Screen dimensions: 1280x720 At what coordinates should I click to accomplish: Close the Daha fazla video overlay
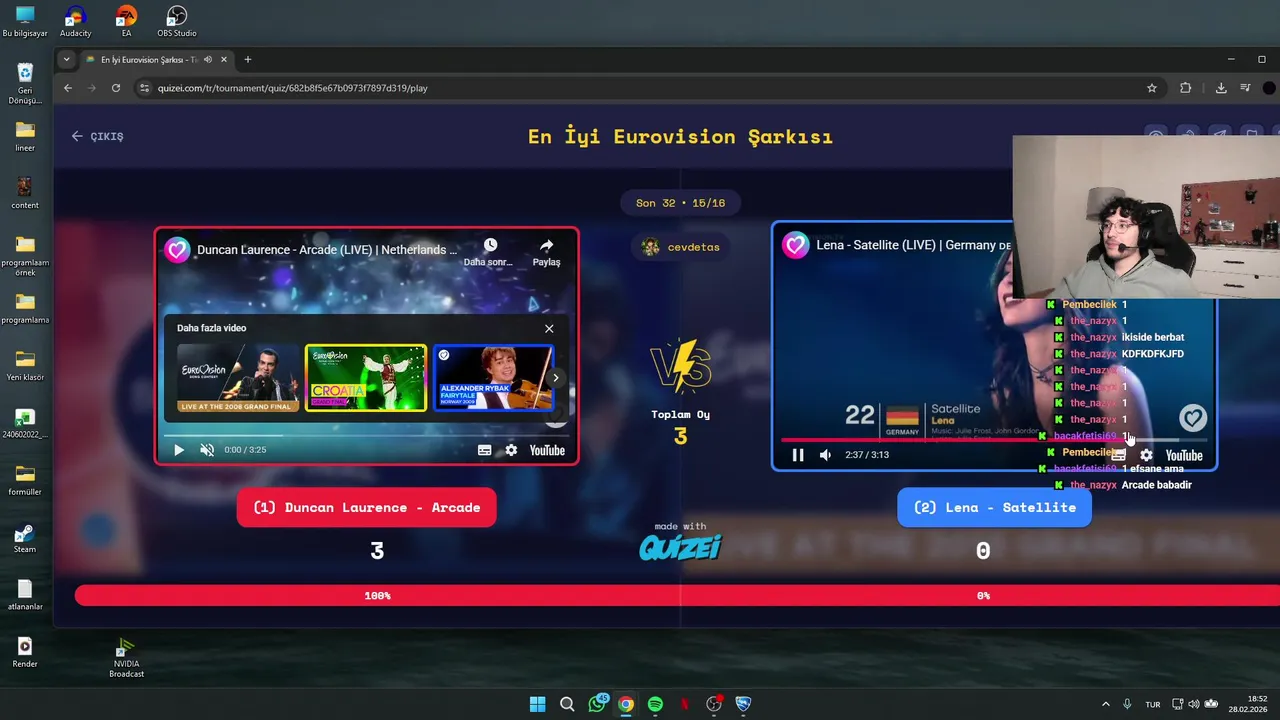549,328
